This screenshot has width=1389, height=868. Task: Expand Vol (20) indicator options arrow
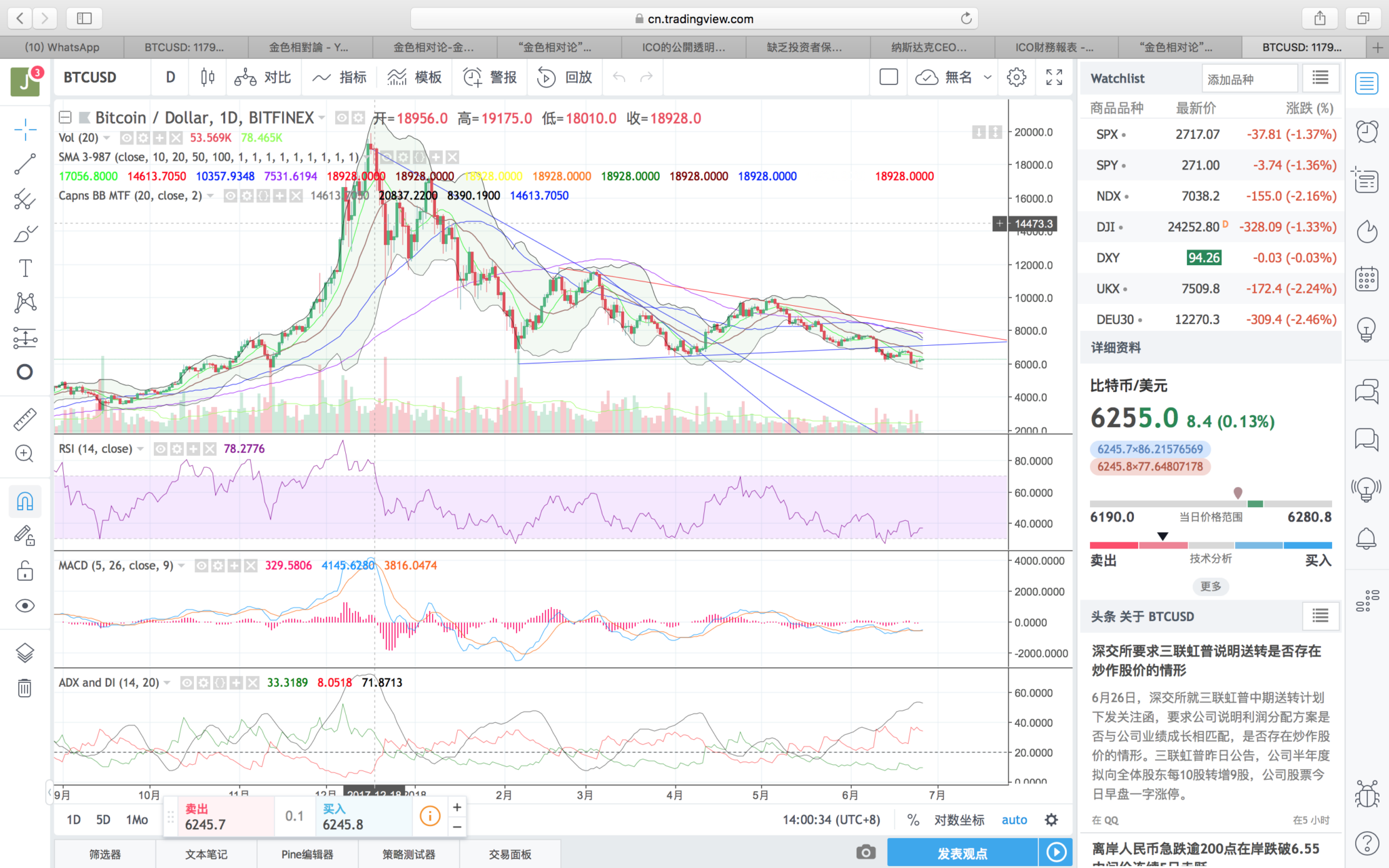(x=106, y=138)
